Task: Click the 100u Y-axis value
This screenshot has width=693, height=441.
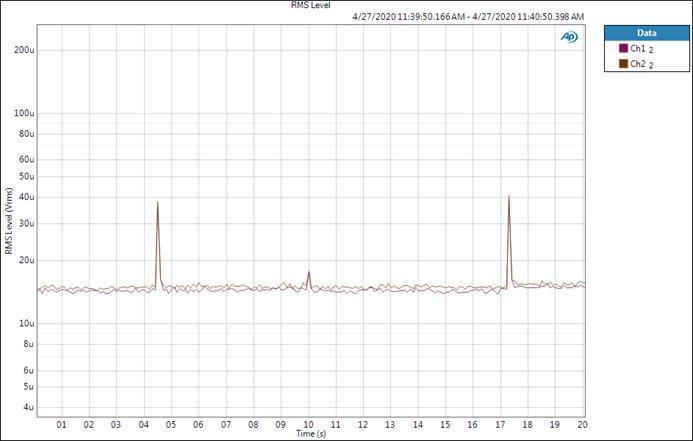Action: click(x=24, y=113)
